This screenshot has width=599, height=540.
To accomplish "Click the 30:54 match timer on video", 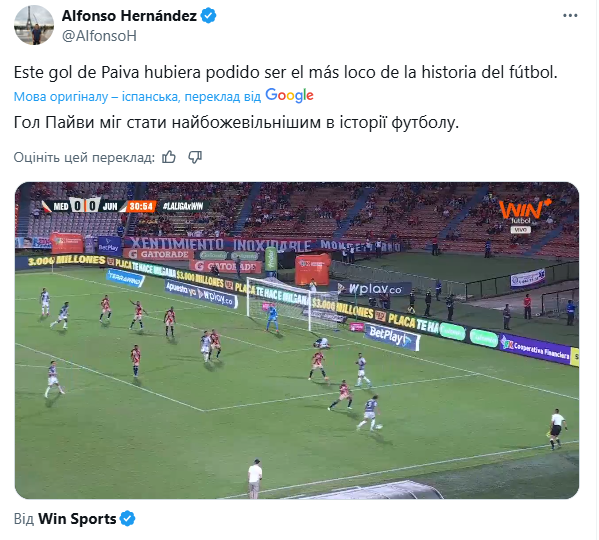I will point(141,206).
